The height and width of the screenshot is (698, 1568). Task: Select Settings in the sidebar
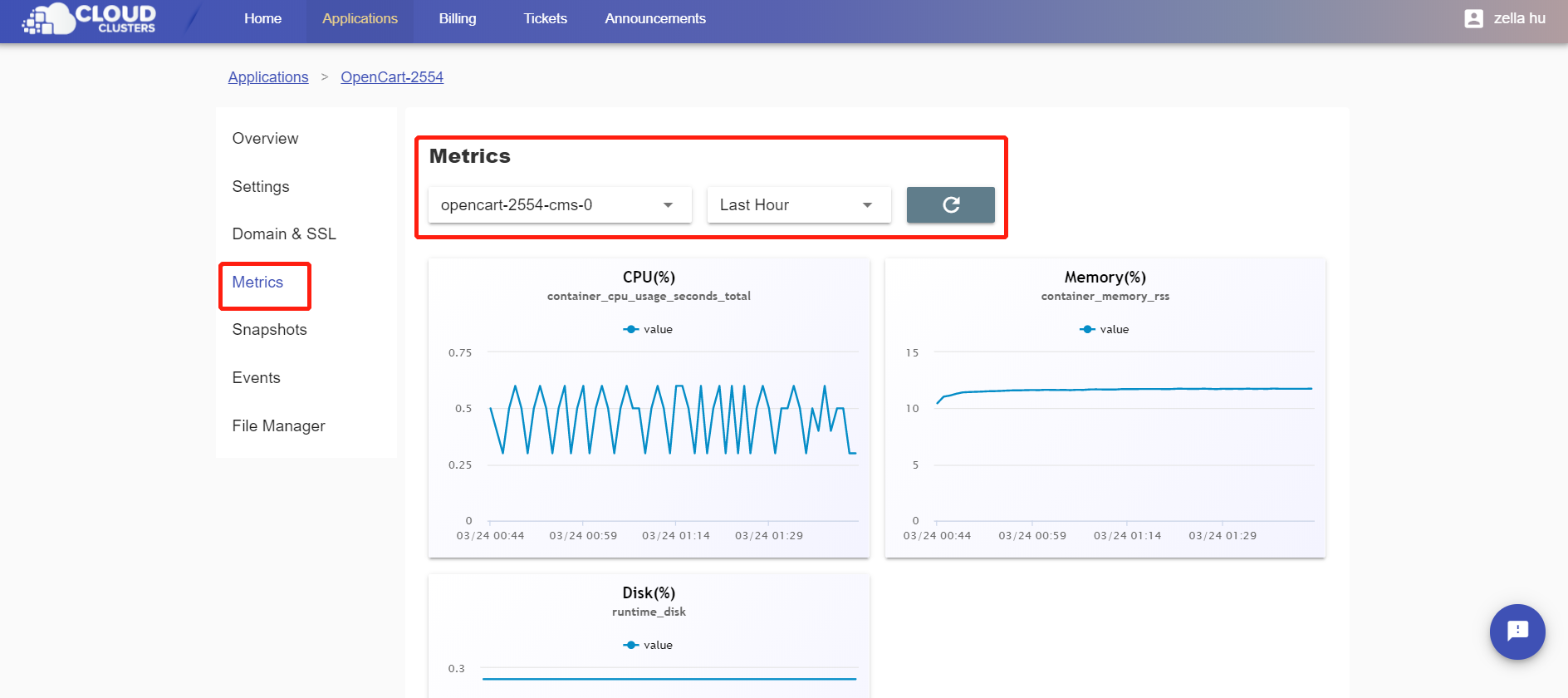(x=261, y=187)
